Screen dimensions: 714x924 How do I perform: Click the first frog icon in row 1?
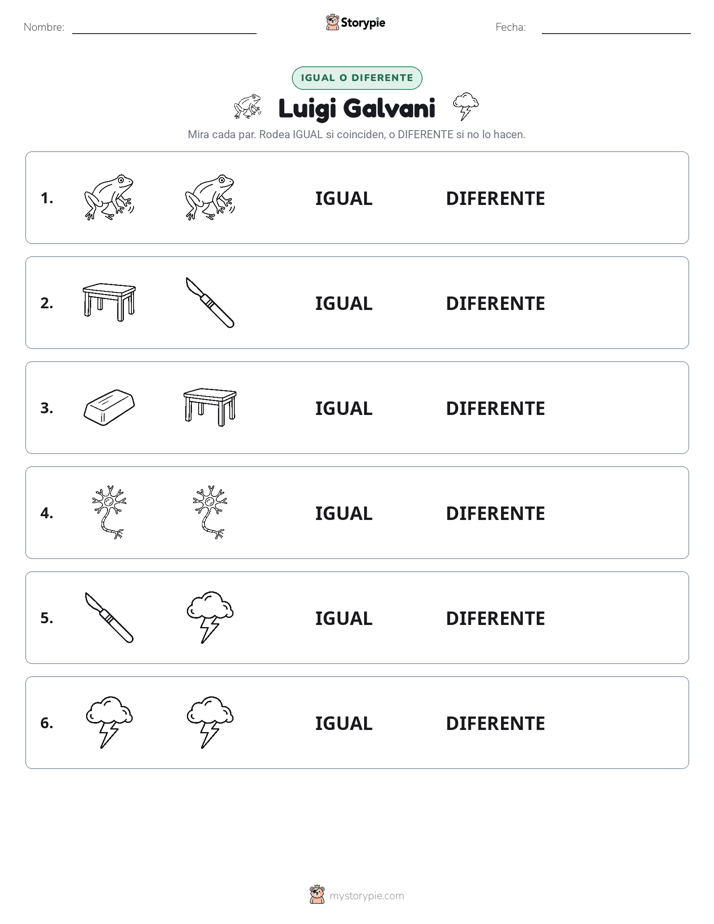click(109, 197)
